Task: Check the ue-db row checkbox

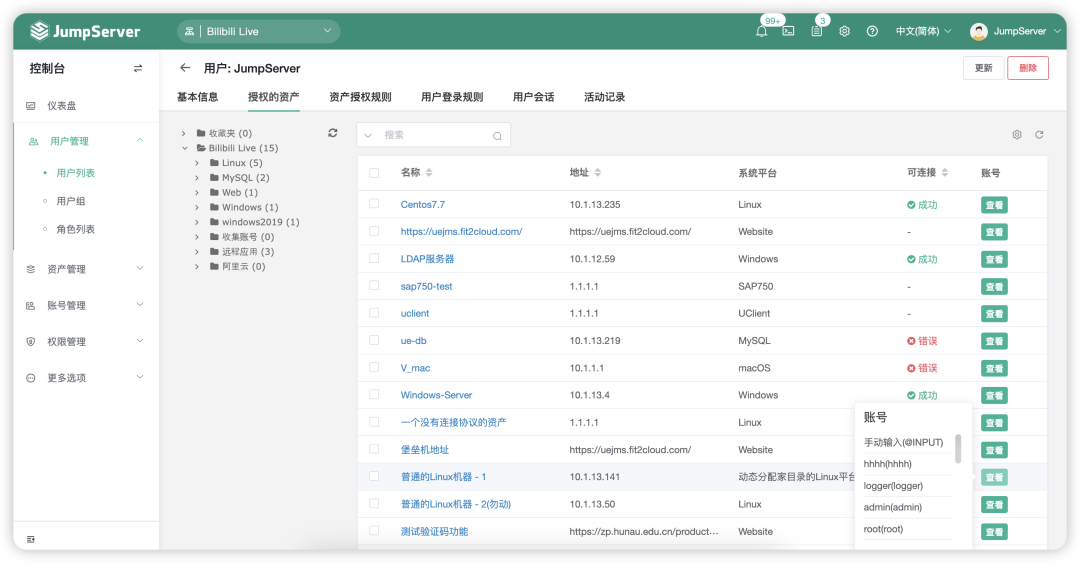Action: pos(374,340)
